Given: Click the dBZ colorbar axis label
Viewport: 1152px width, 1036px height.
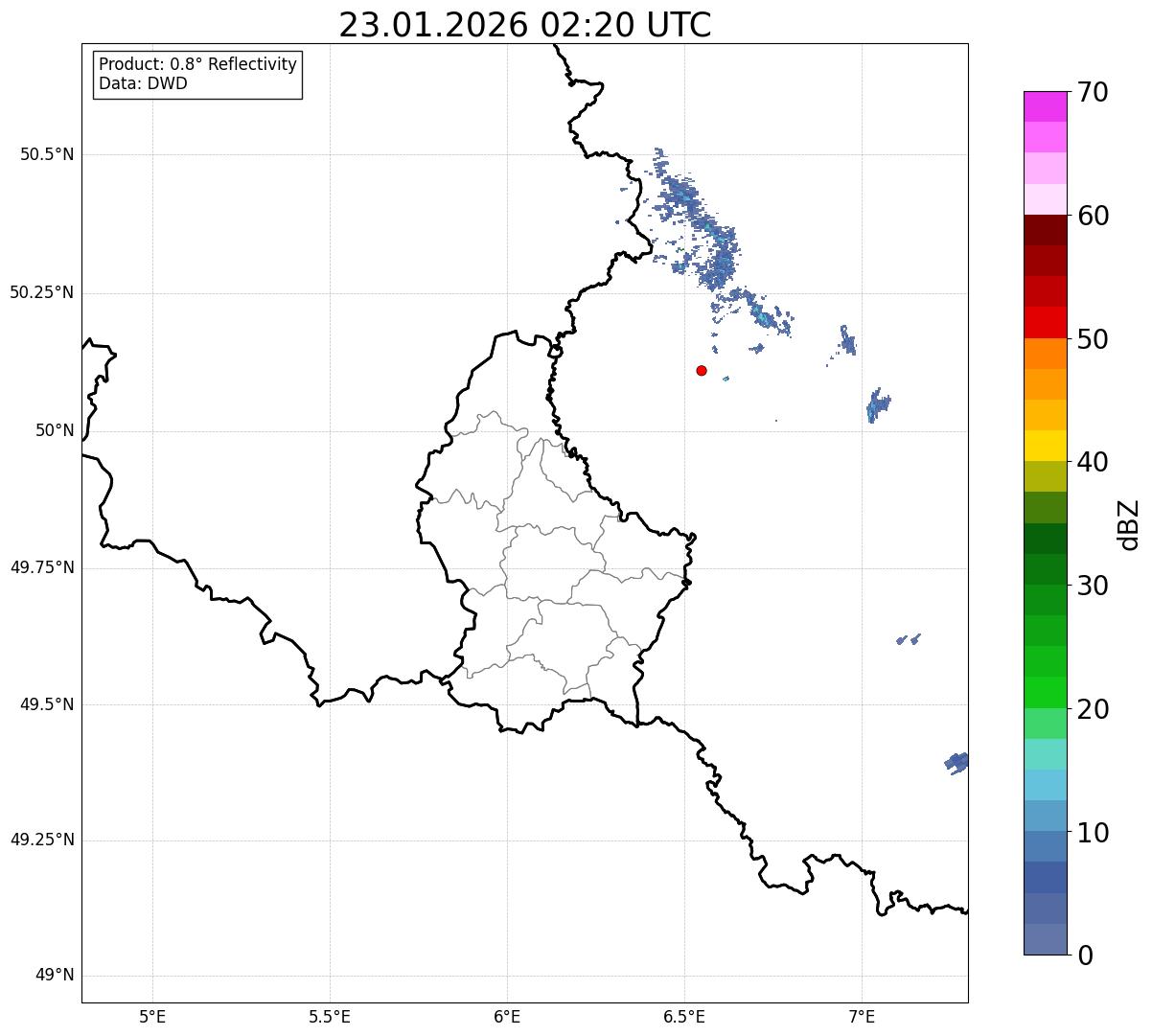Looking at the screenshot, I should (1129, 523).
